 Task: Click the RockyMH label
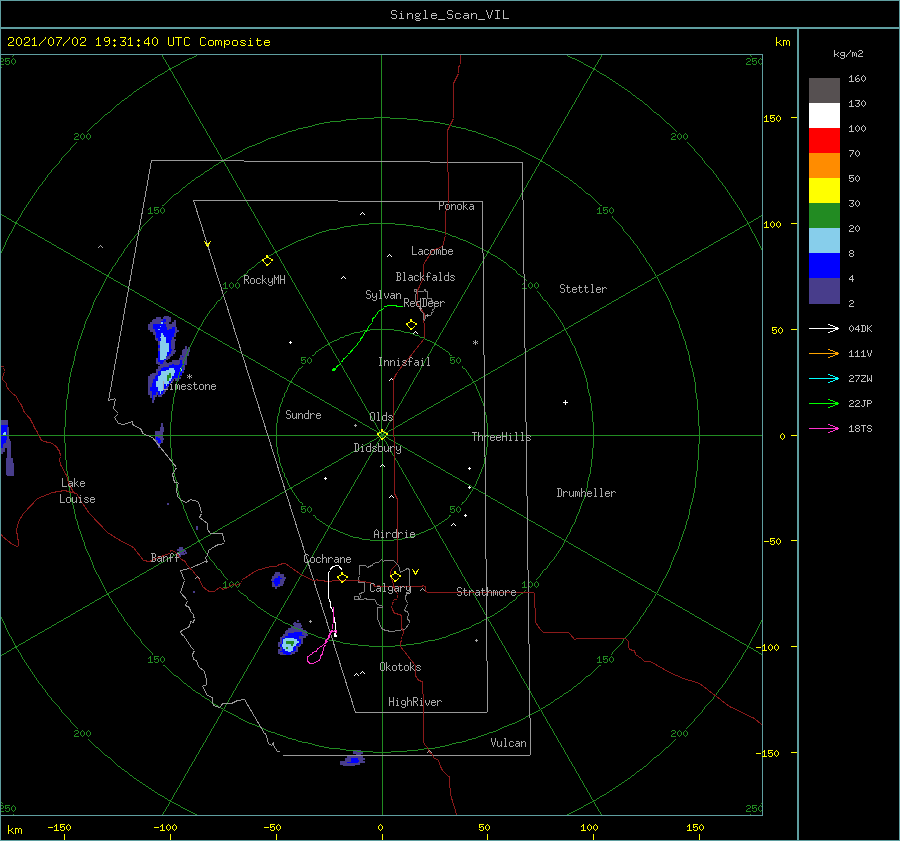pos(264,280)
